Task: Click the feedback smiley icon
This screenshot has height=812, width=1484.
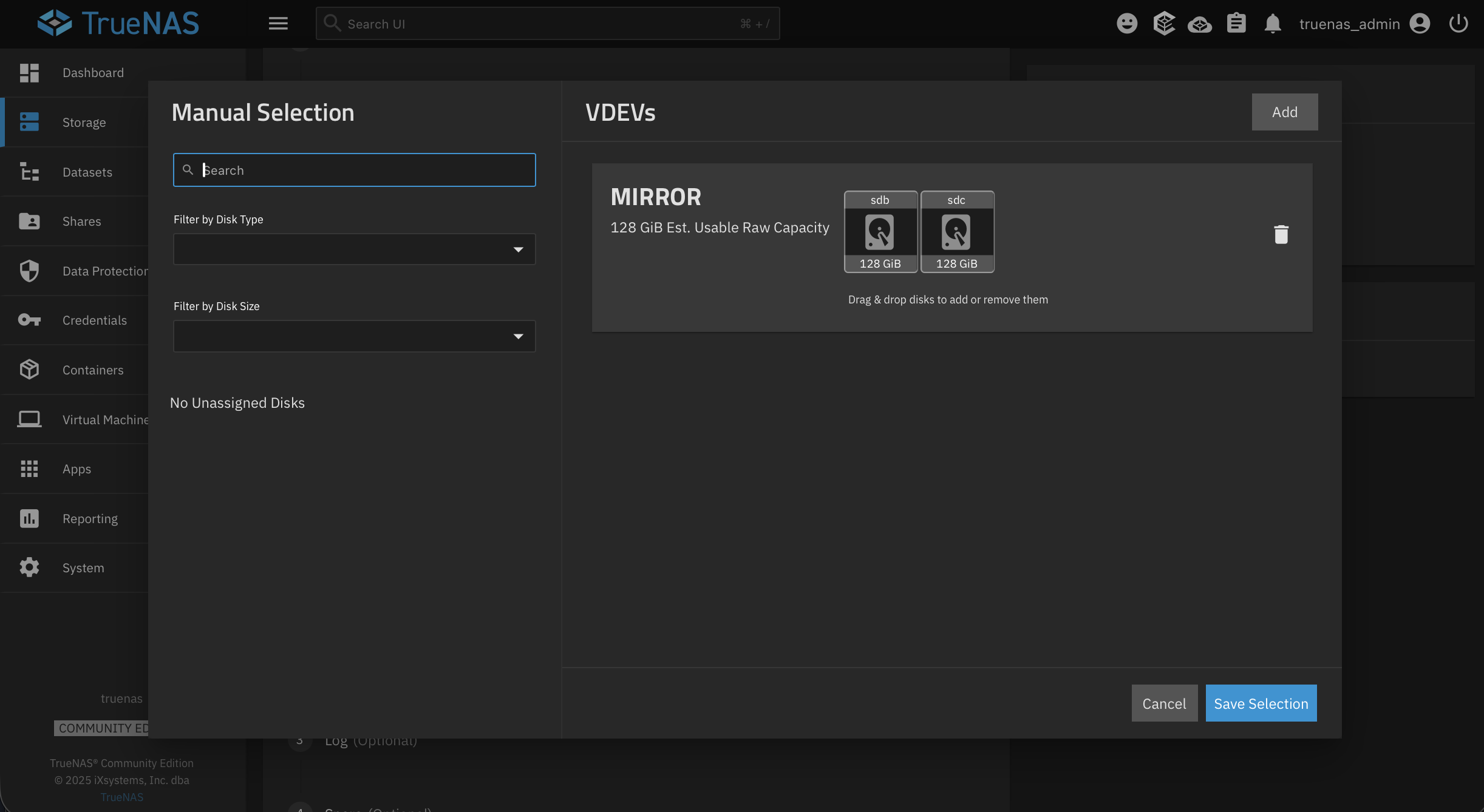Action: 1126,24
